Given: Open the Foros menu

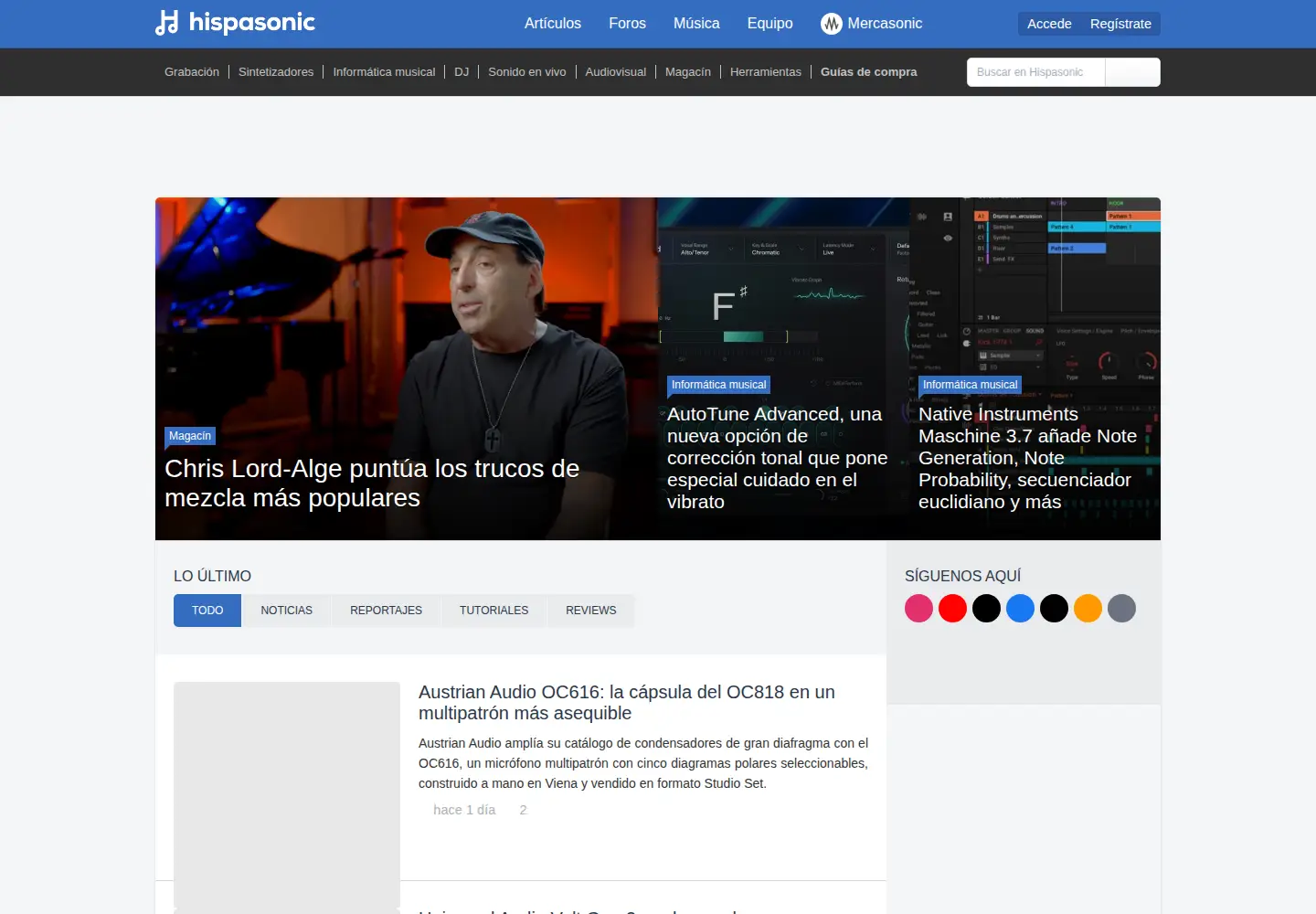Looking at the screenshot, I should [x=627, y=24].
